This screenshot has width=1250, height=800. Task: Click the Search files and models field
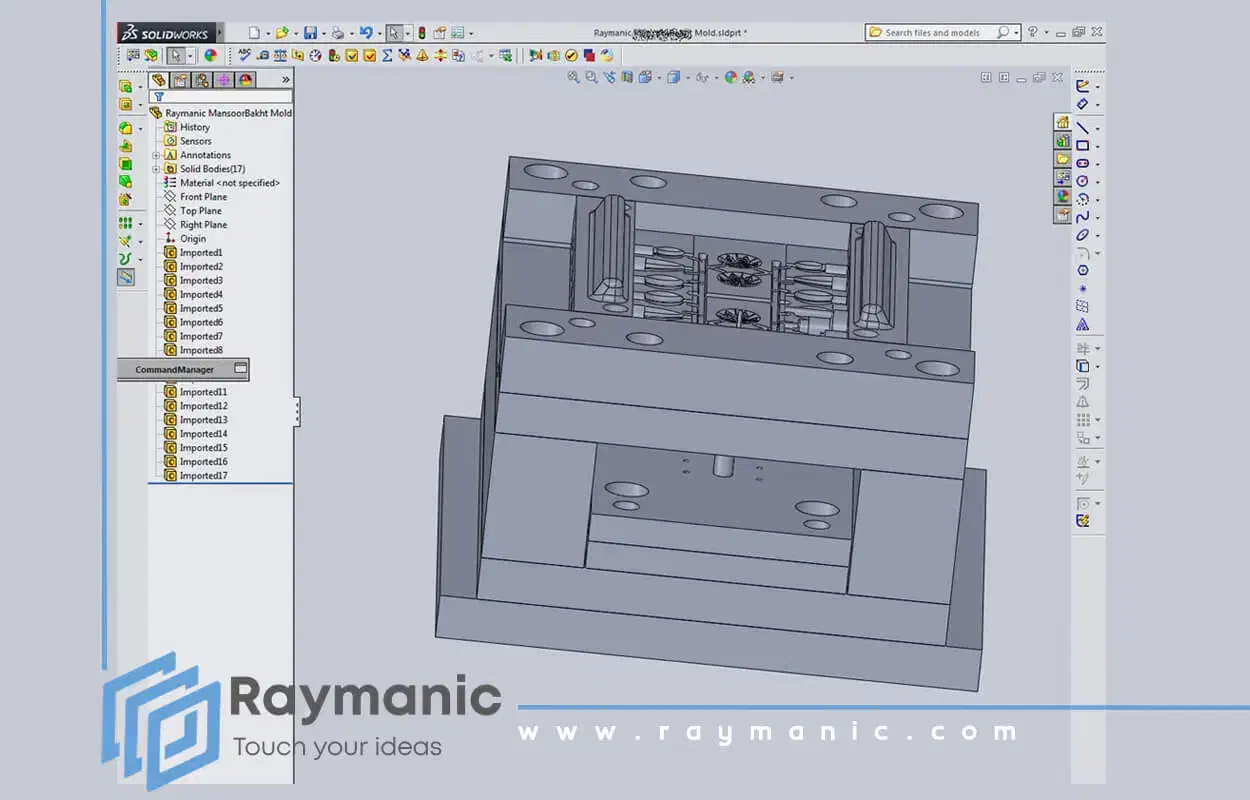pyautogui.click(x=932, y=33)
